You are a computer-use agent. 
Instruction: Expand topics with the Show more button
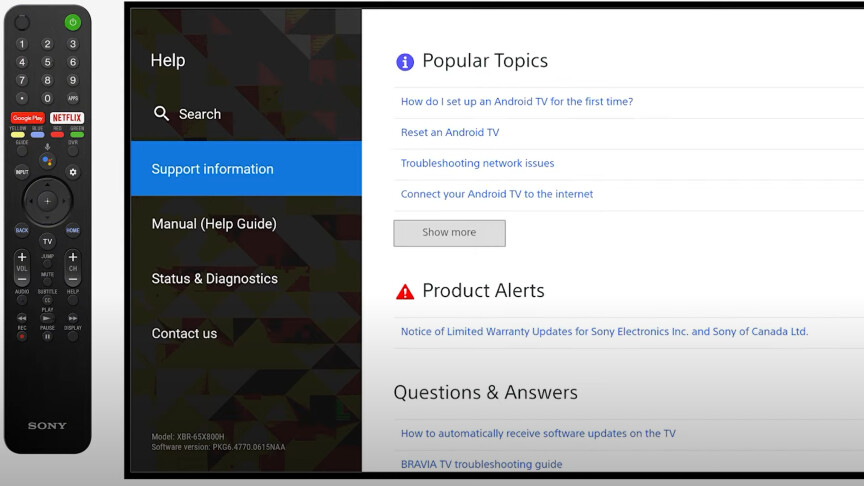click(x=449, y=233)
